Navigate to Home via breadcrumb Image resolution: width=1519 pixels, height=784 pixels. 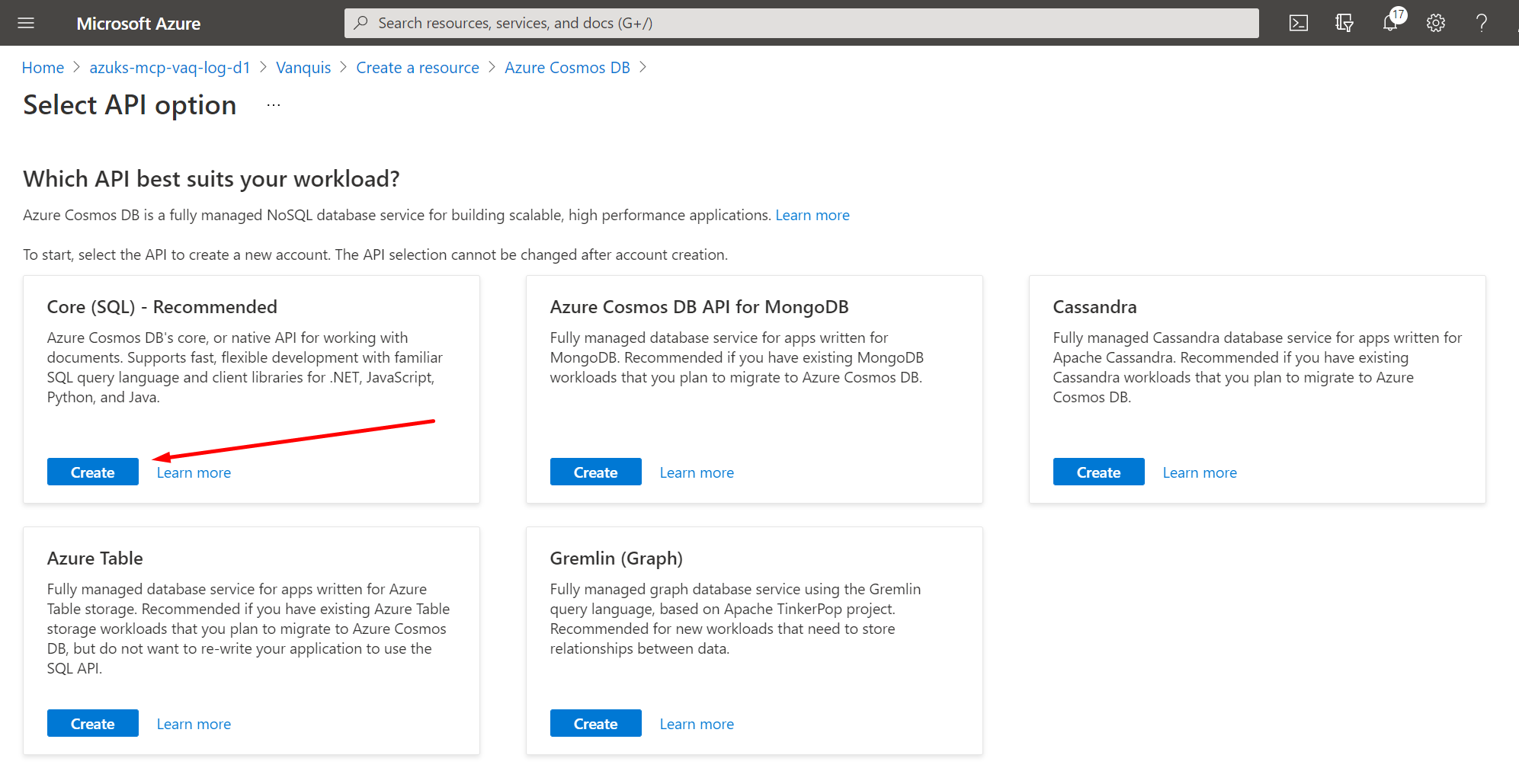pyautogui.click(x=43, y=67)
